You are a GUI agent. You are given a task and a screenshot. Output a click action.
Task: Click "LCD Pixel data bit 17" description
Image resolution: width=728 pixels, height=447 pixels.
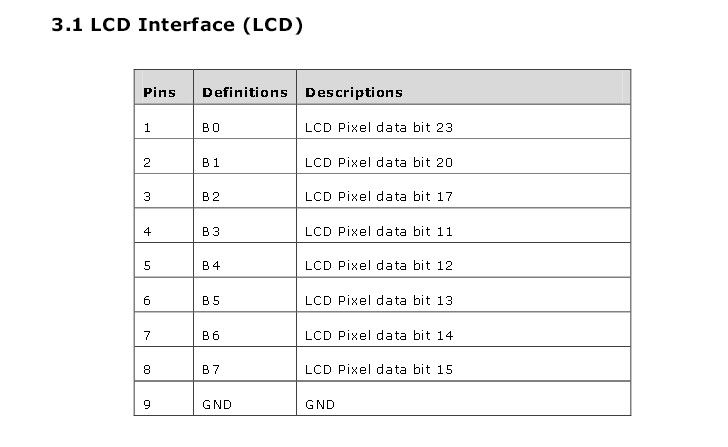(x=379, y=197)
